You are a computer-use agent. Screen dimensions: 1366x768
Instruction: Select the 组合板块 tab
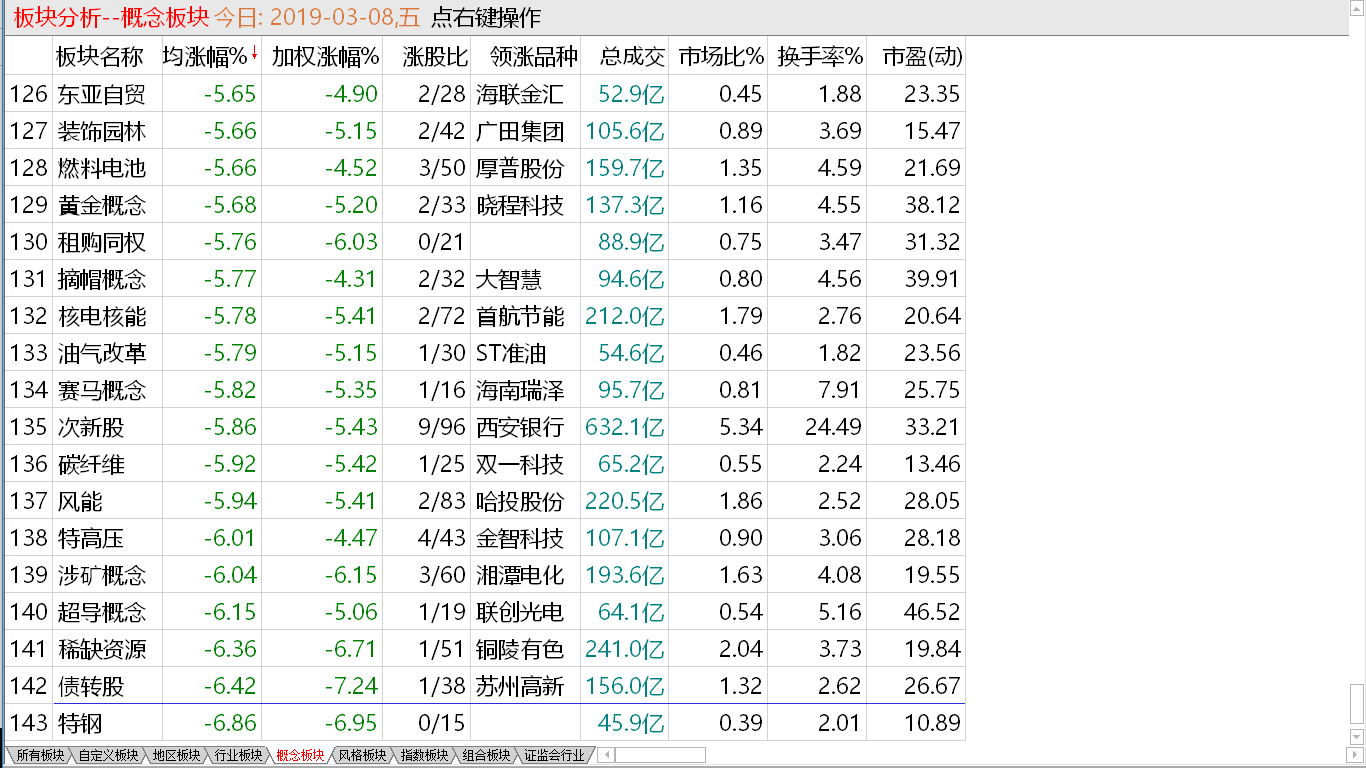(x=486, y=755)
